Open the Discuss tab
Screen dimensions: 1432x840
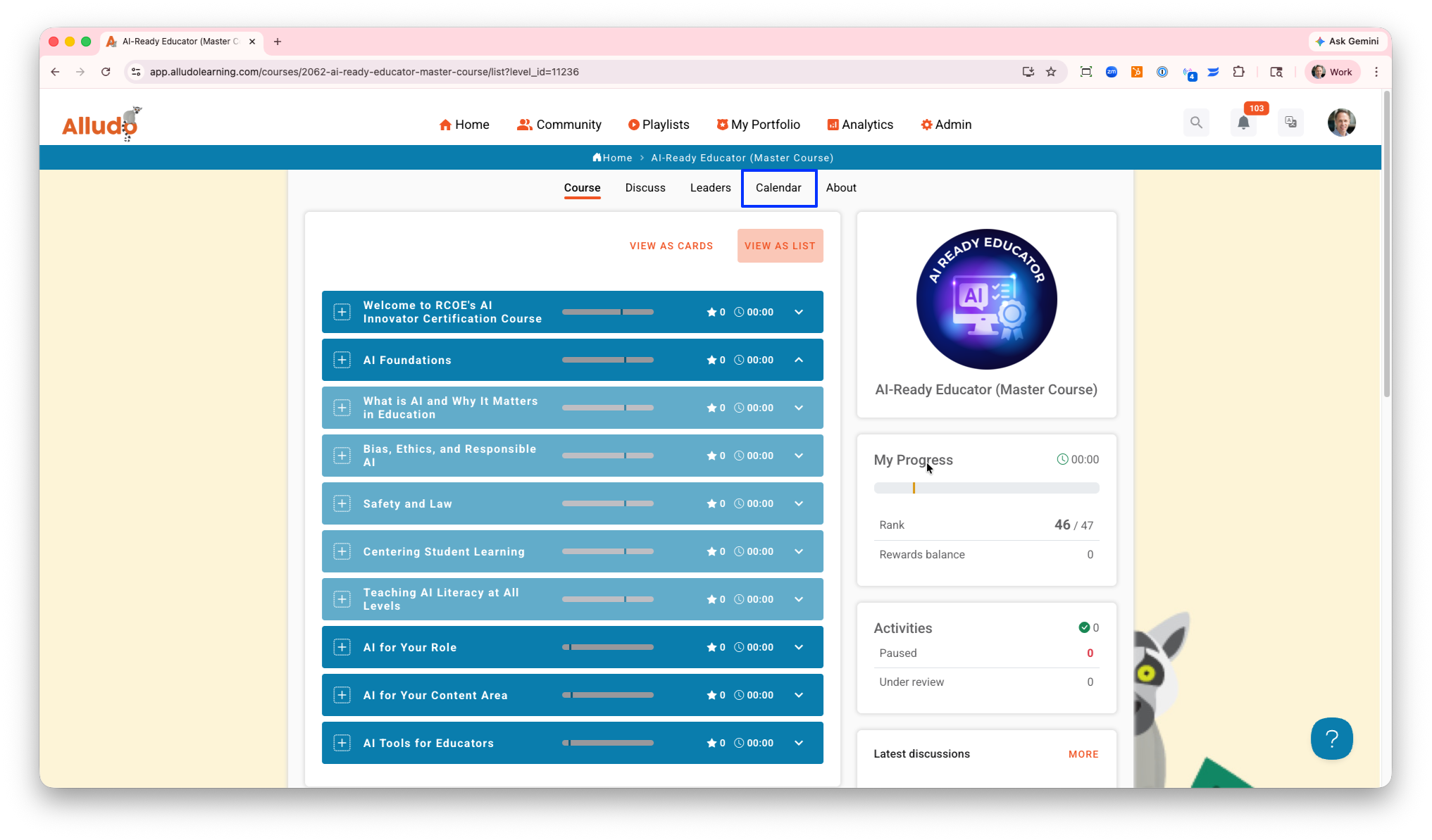(x=645, y=188)
